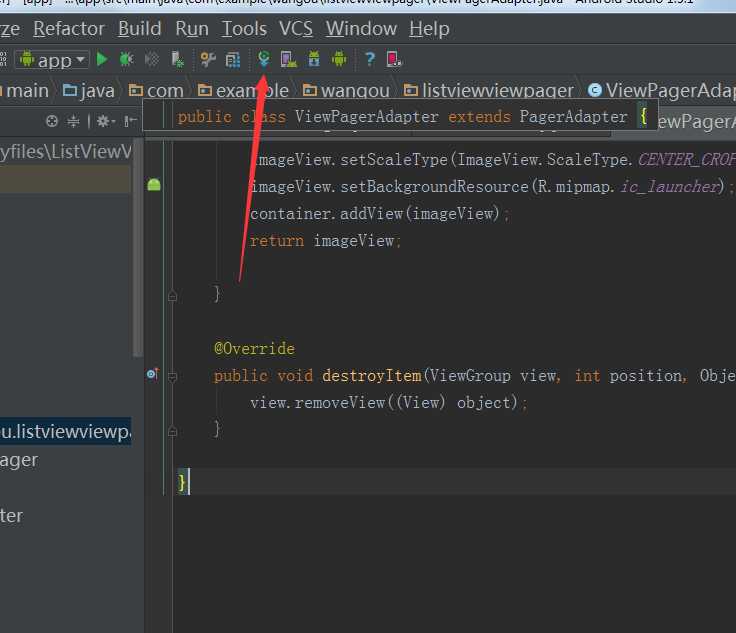This screenshot has height=633, width=736.
Task: Open the Run menu
Action: tap(192, 29)
